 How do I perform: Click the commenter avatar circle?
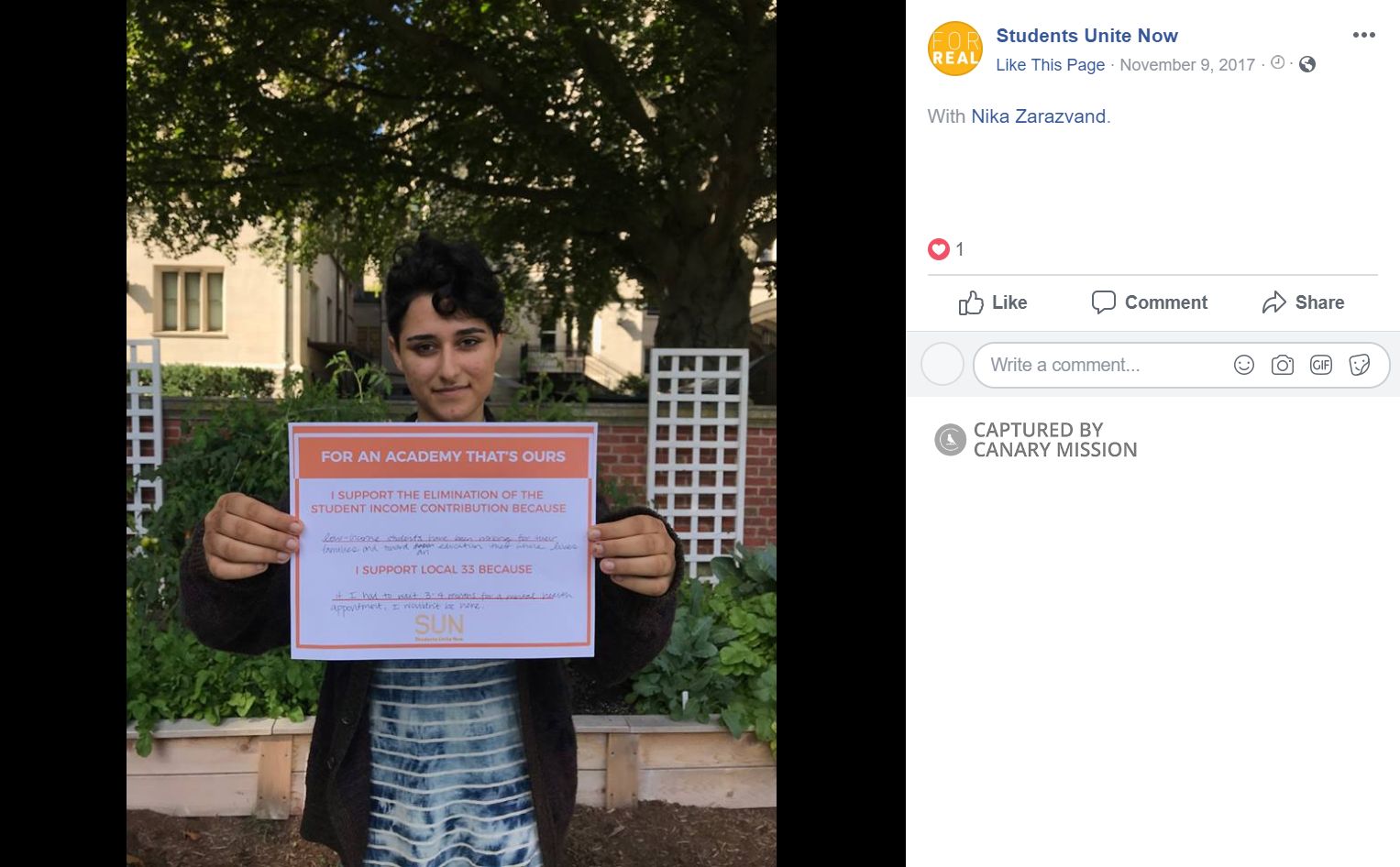(x=942, y=365)
